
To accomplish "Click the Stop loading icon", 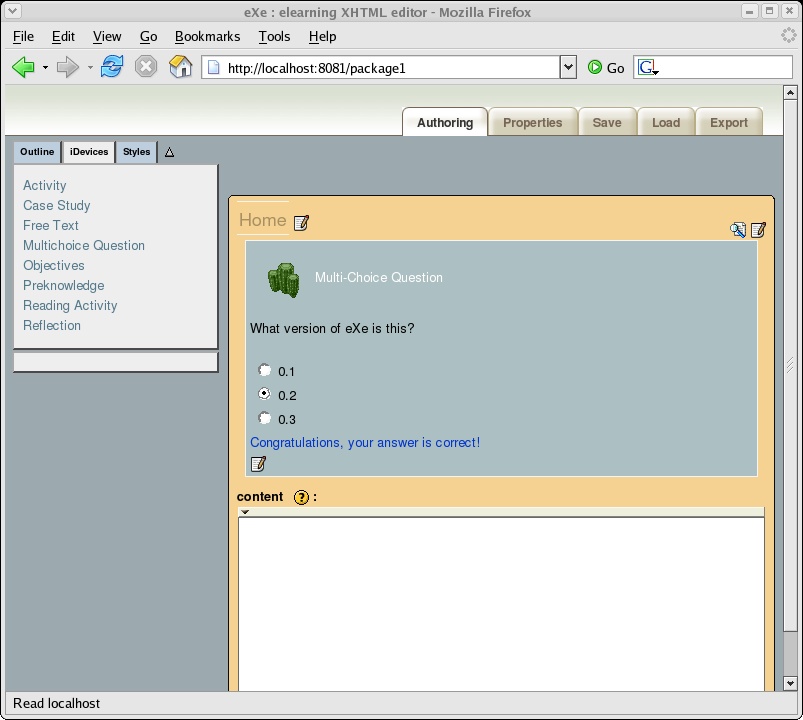I will tap(146, 67).
